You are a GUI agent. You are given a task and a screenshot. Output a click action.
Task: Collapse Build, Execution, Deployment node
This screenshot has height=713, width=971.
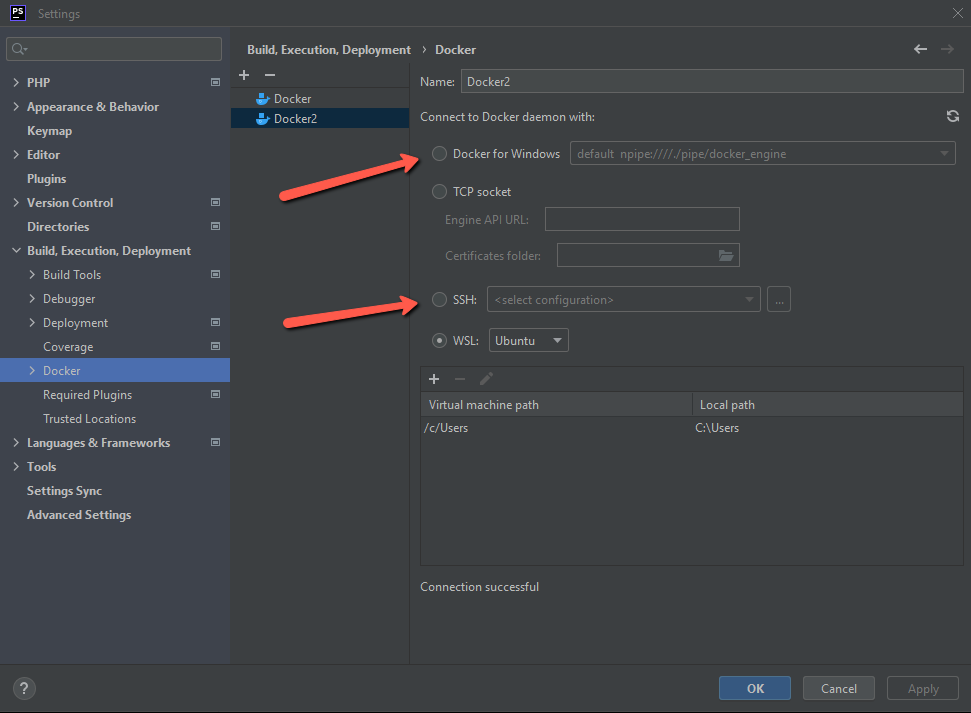click(16, 250)
